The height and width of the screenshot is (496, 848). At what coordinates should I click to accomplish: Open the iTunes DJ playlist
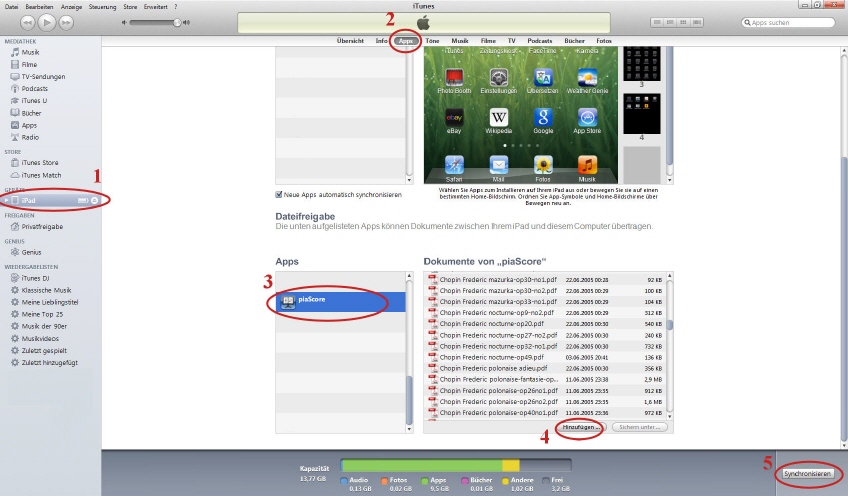click(35, 278)
